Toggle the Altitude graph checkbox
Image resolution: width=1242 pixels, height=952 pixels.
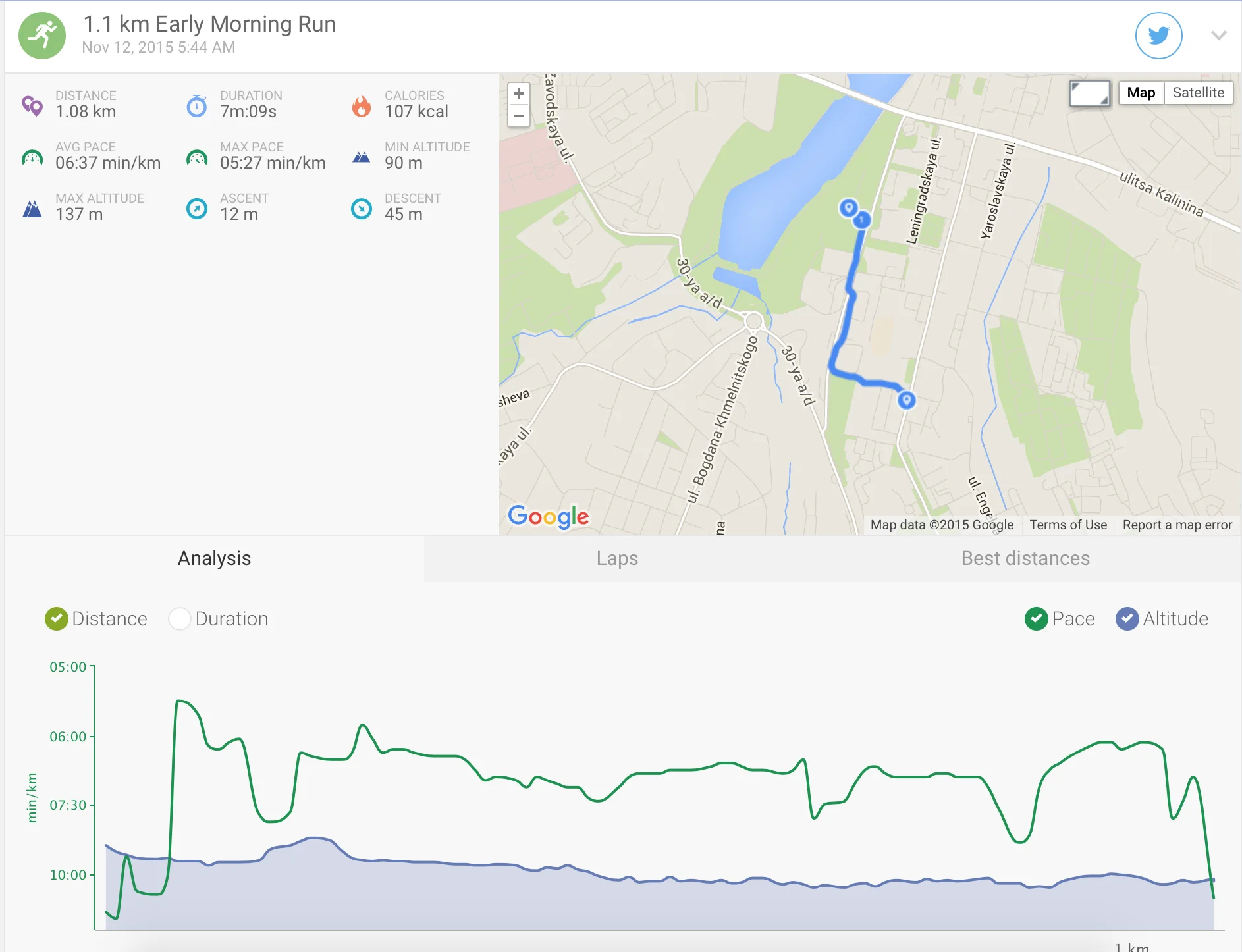coord(1127,619)
